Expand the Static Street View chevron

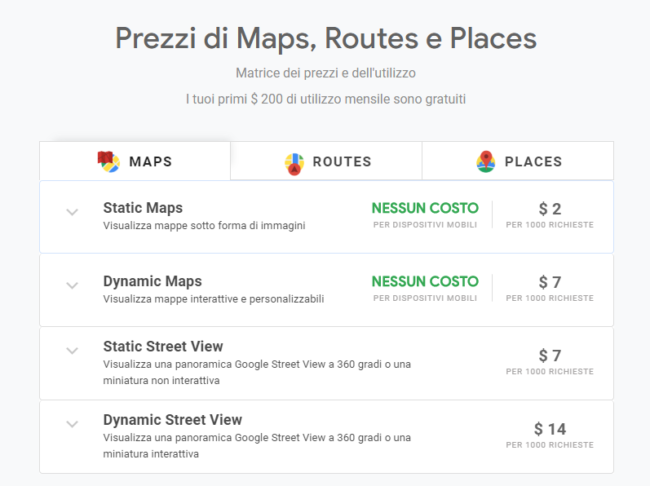pyautogui.click(x=72, y=351)
